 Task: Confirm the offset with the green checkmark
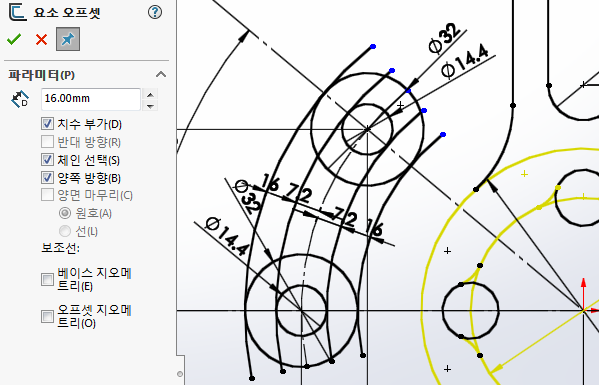click(x=14, y=39)
